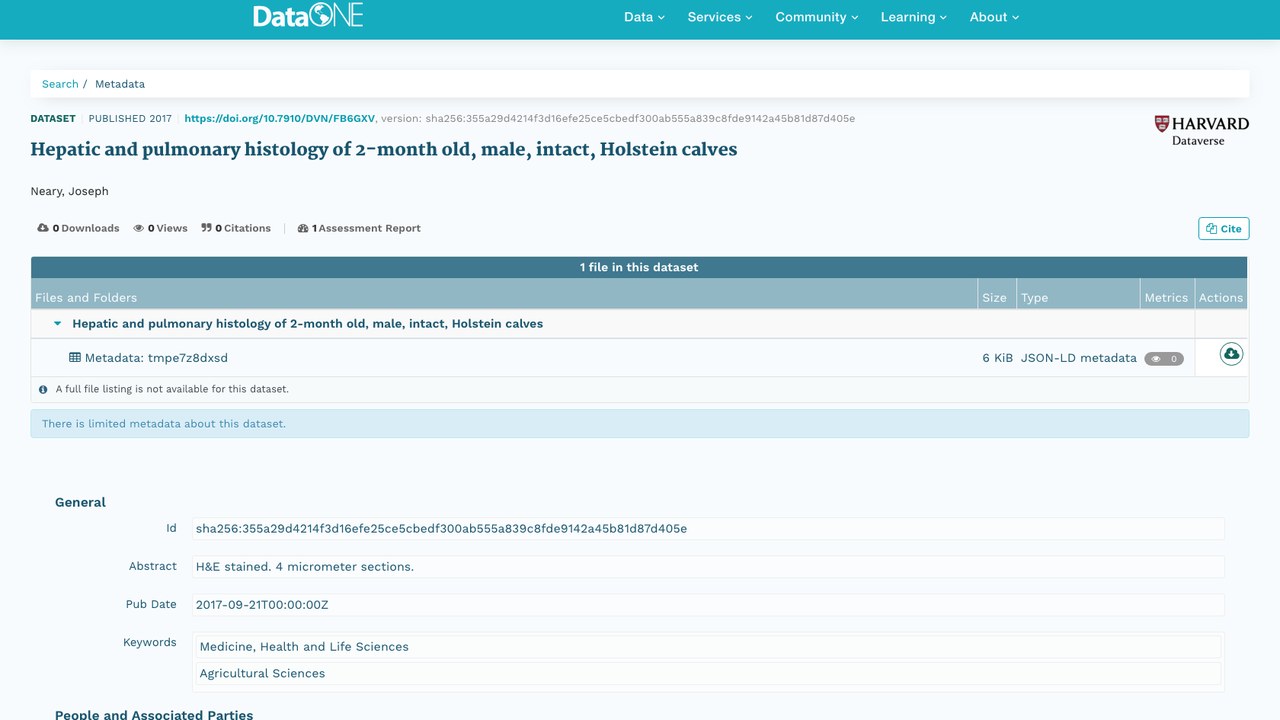Click the limited metadata notice banner
Viewport: 1280px width, 720px height.
(640, 423)
